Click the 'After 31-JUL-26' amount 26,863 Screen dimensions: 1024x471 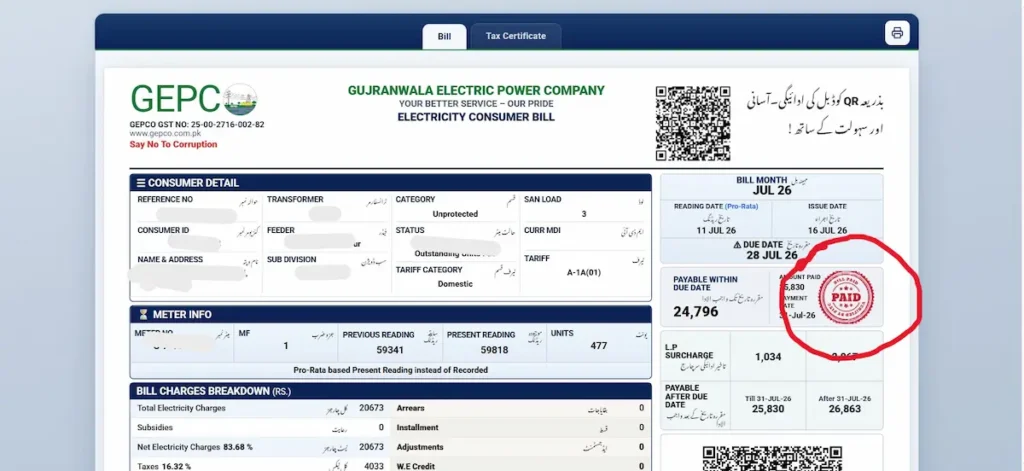[x=845, y=409]
